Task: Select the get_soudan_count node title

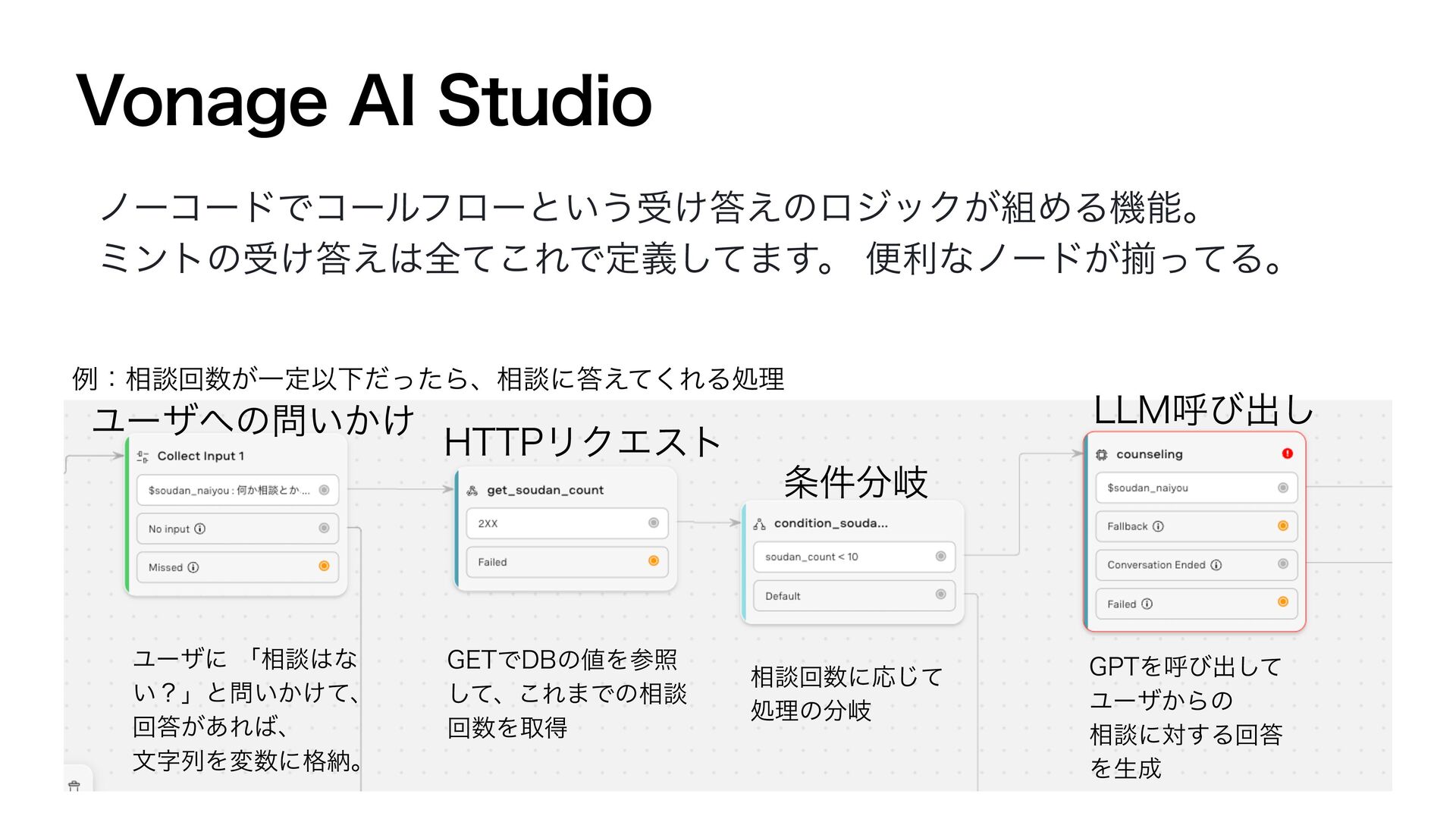Action: coord(545,491)
